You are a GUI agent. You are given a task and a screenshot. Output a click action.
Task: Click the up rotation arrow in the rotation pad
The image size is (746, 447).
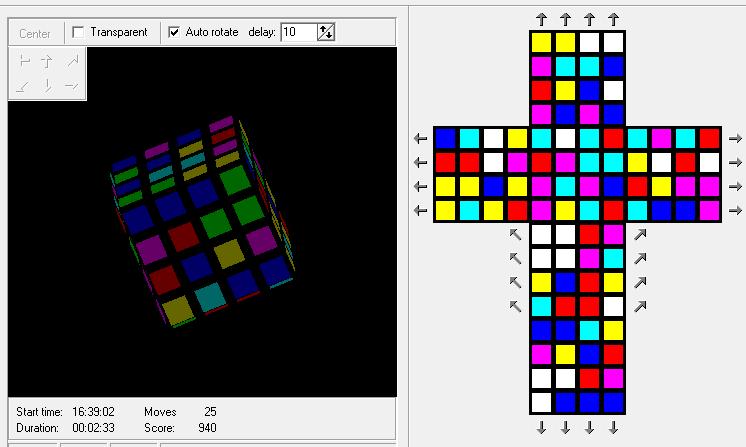(46, 62)
